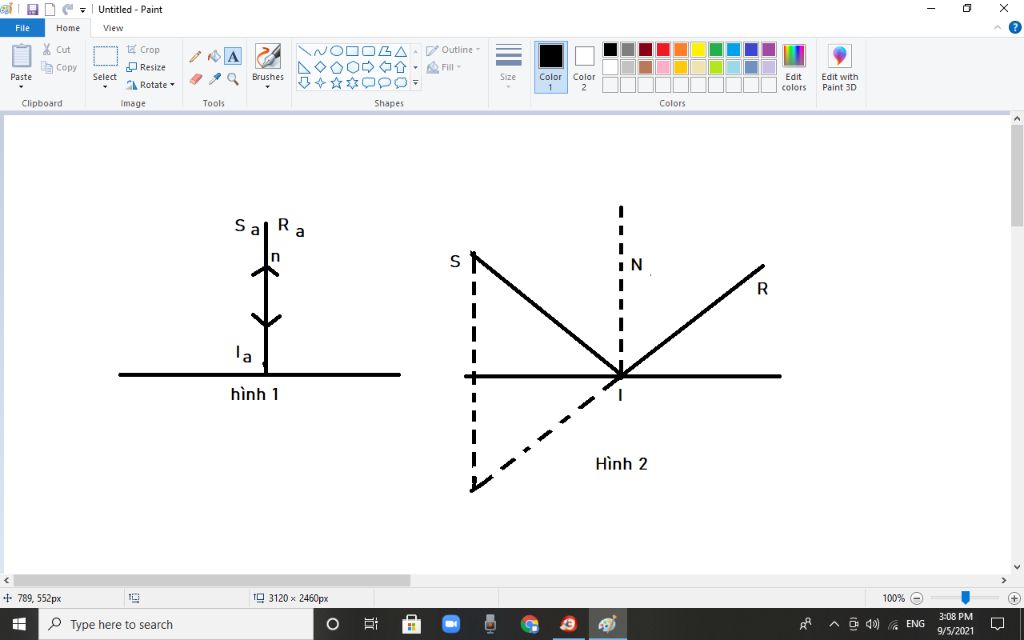The width and height of the screenshot is (1024, 640).
Task: Pick the red color swatch
Action: click(x=663, y=50)
